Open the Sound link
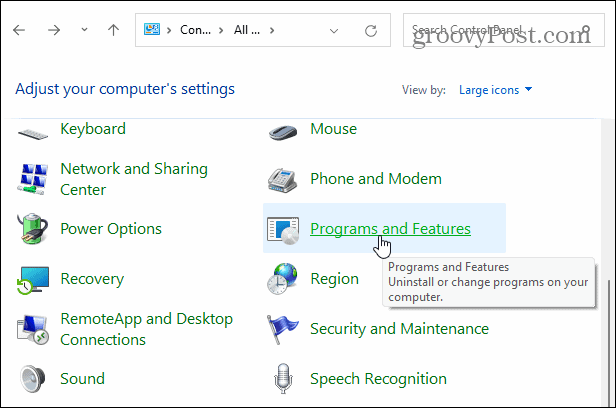The width and height of the screenshot is (616, 408). [x=82, y=379]
